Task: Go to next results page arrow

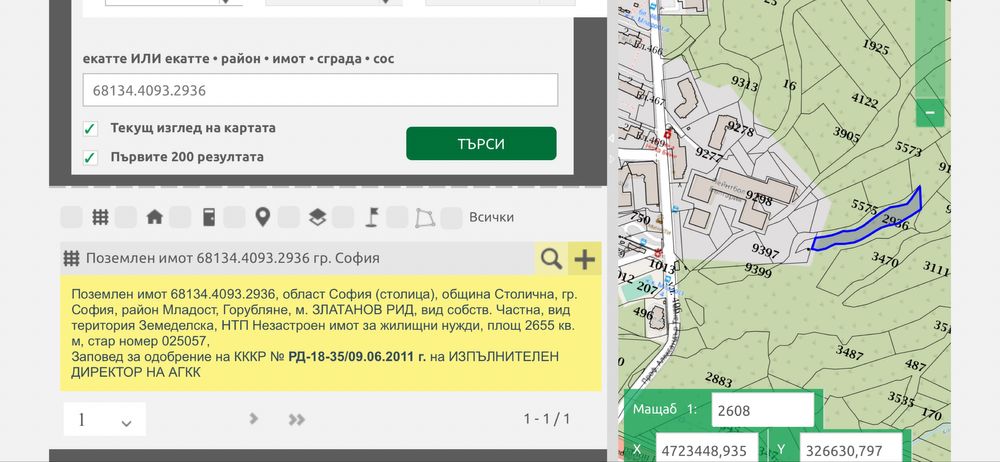Action: click(x=254, y=419)
